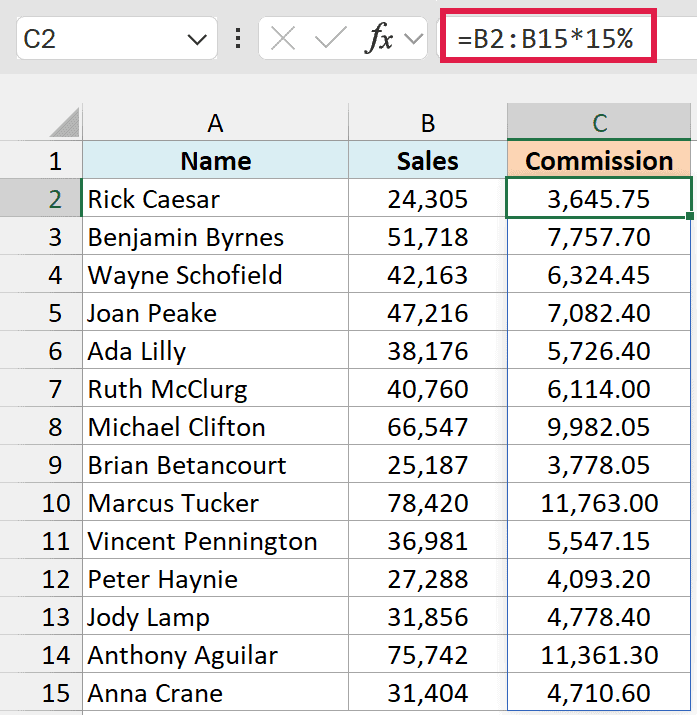Select the cell Ada Lilly
Screen dimensions: 697x715
215,350
